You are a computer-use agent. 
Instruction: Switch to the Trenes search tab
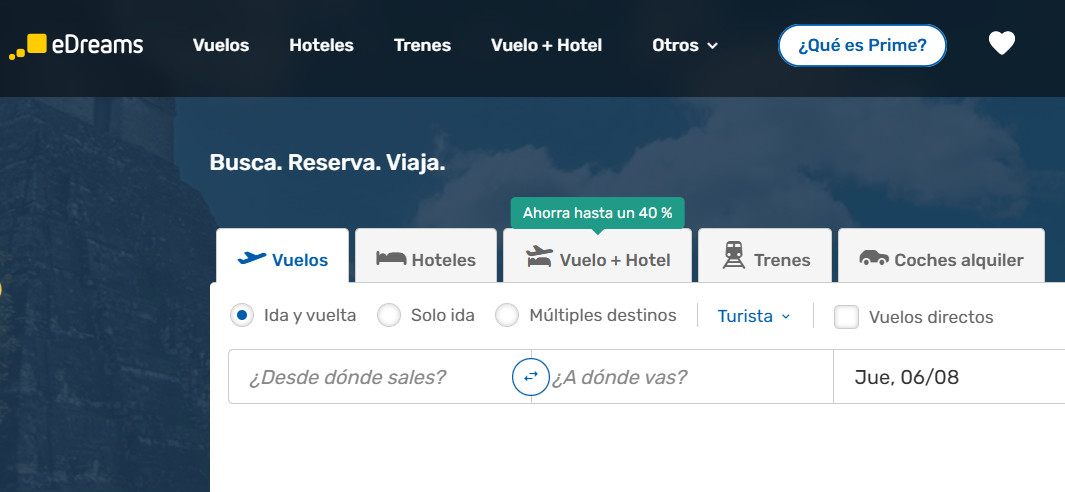point(765,256)
